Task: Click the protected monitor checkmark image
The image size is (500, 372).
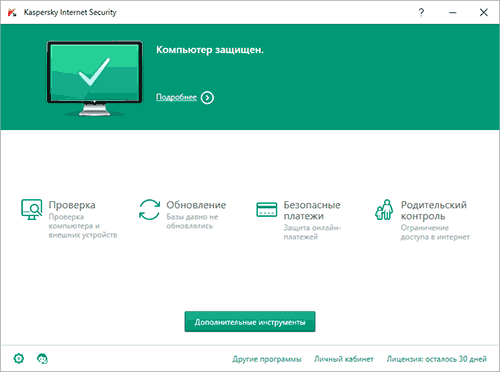Action: (x=95, y=79)
